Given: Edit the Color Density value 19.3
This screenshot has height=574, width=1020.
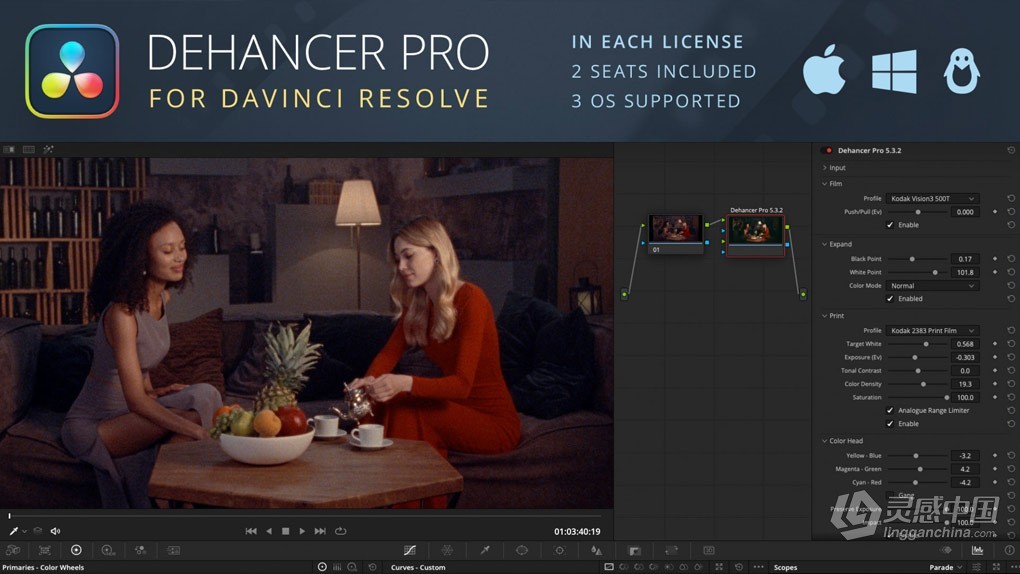Looking at the screenshot, I should pyautogui.click(x=965, y=384).
